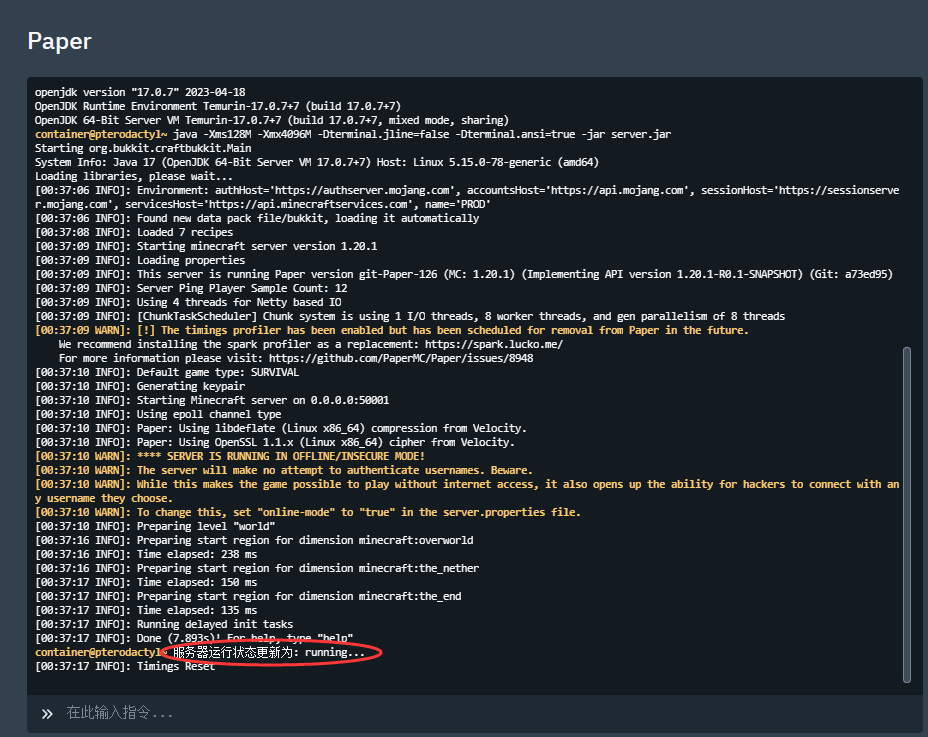Click the OFFLINE/INSECURE MODE warning line
Viewport: 928px width, 737px height.
(x=230, y=456)
